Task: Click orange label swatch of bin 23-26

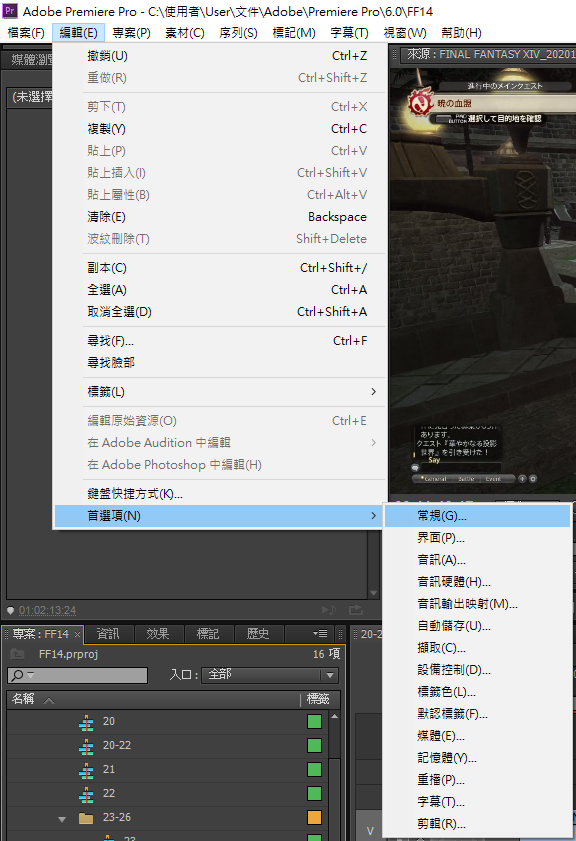Action: pos(314,817)
